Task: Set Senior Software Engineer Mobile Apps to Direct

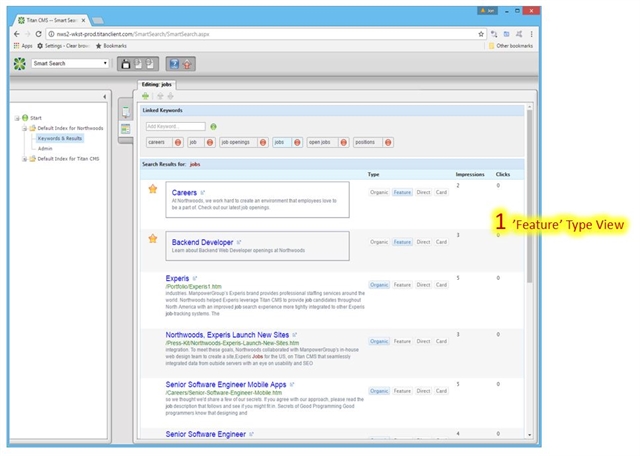Action: (x=423, y=391)
